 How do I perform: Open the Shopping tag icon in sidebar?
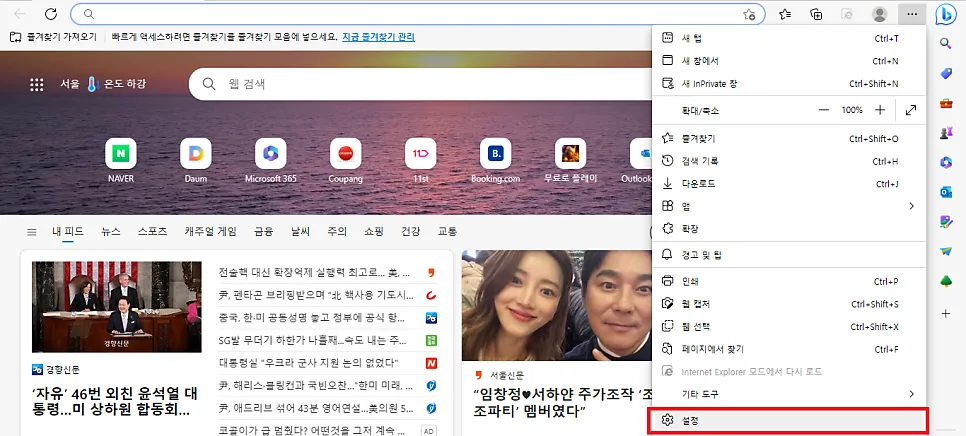[x=946, y=73]
